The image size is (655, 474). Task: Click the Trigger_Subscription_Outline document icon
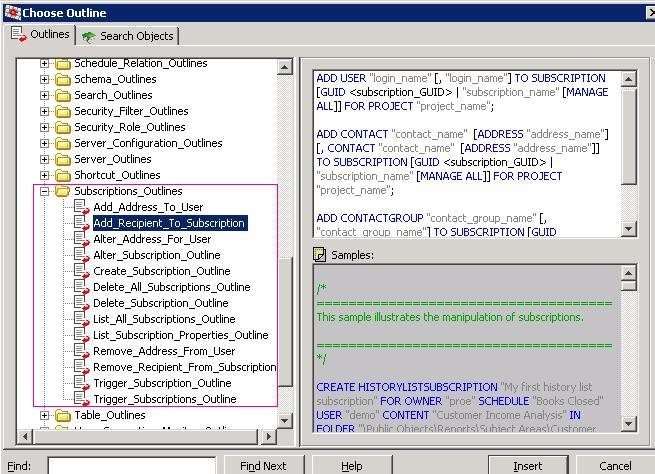click(x=81, y=383)
